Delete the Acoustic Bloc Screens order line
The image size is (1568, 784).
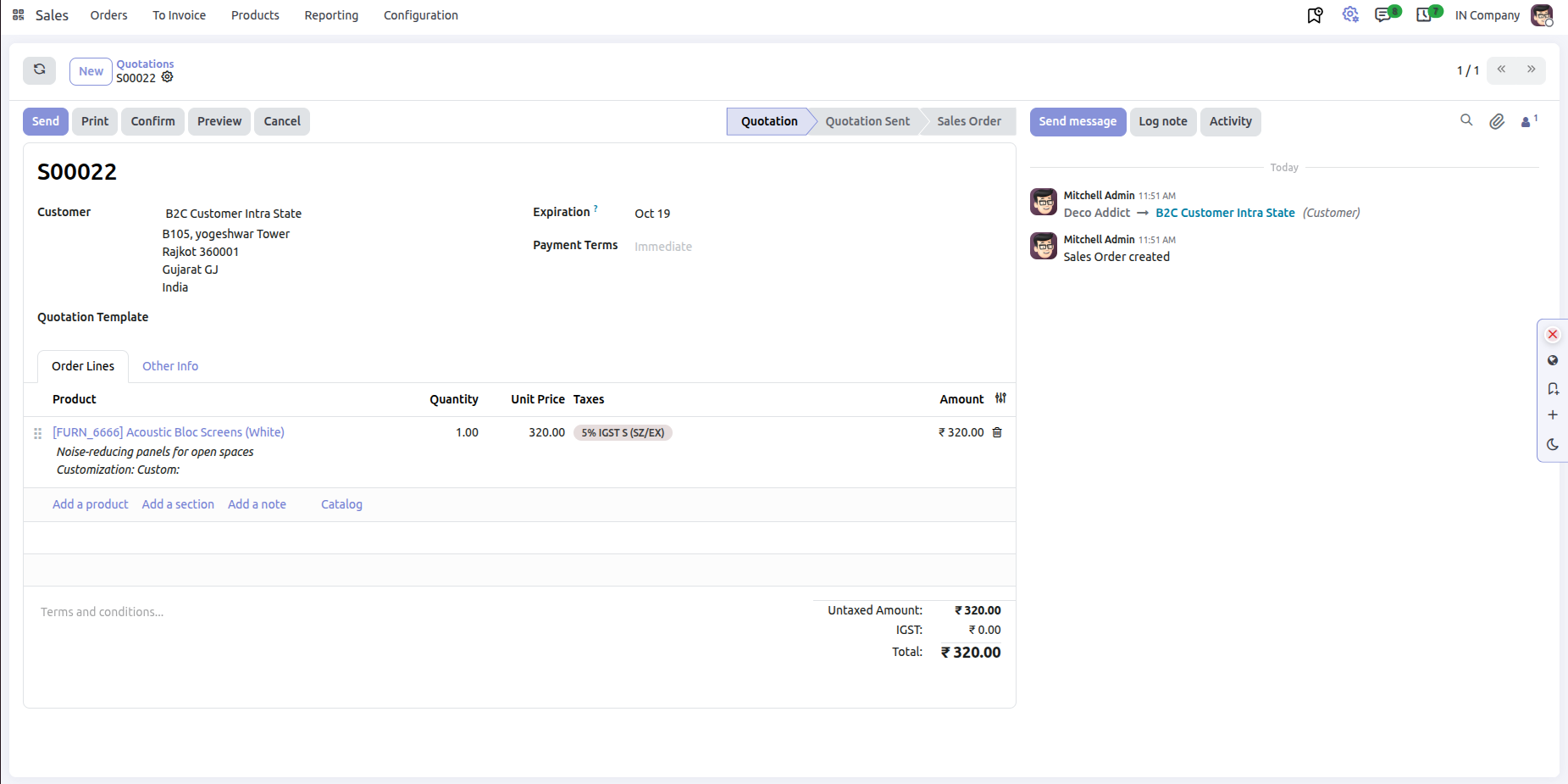click(997, 432)
